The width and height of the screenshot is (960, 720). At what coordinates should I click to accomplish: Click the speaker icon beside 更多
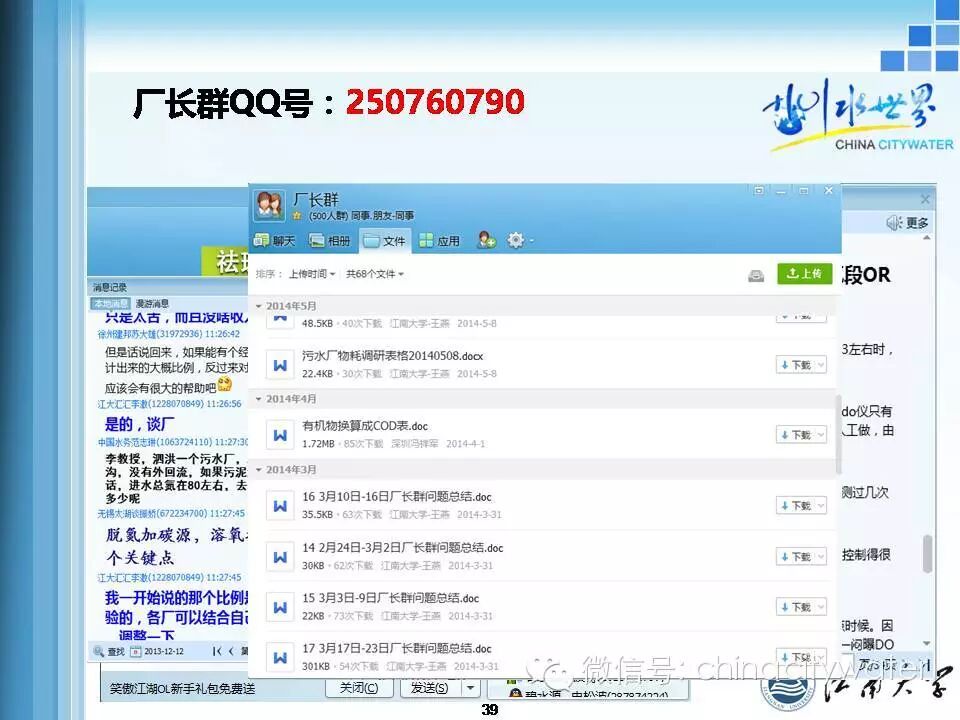894,223
